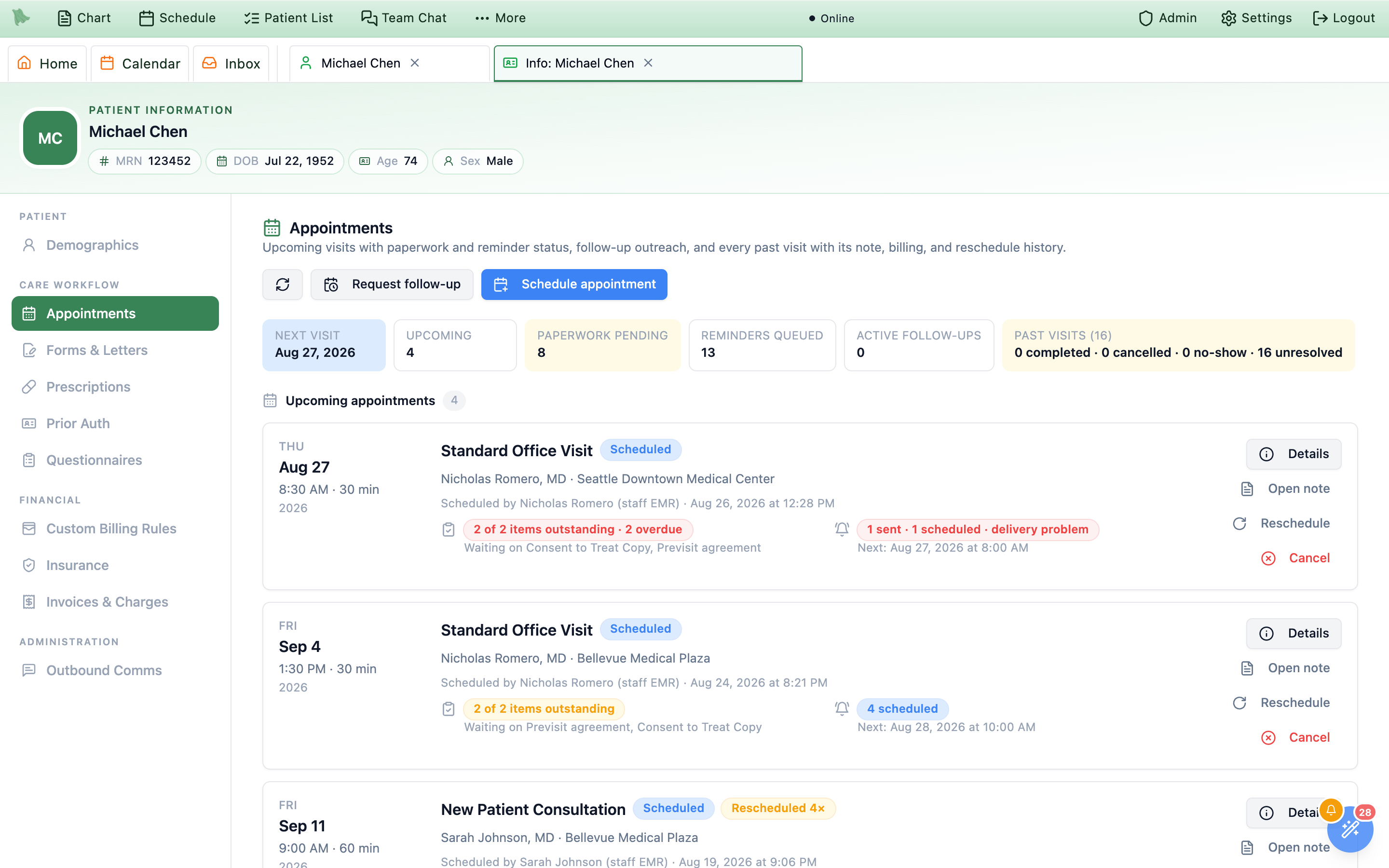Switch to the Home tab
Viewport: 1389px width, 868px height.
pos(47,63)
